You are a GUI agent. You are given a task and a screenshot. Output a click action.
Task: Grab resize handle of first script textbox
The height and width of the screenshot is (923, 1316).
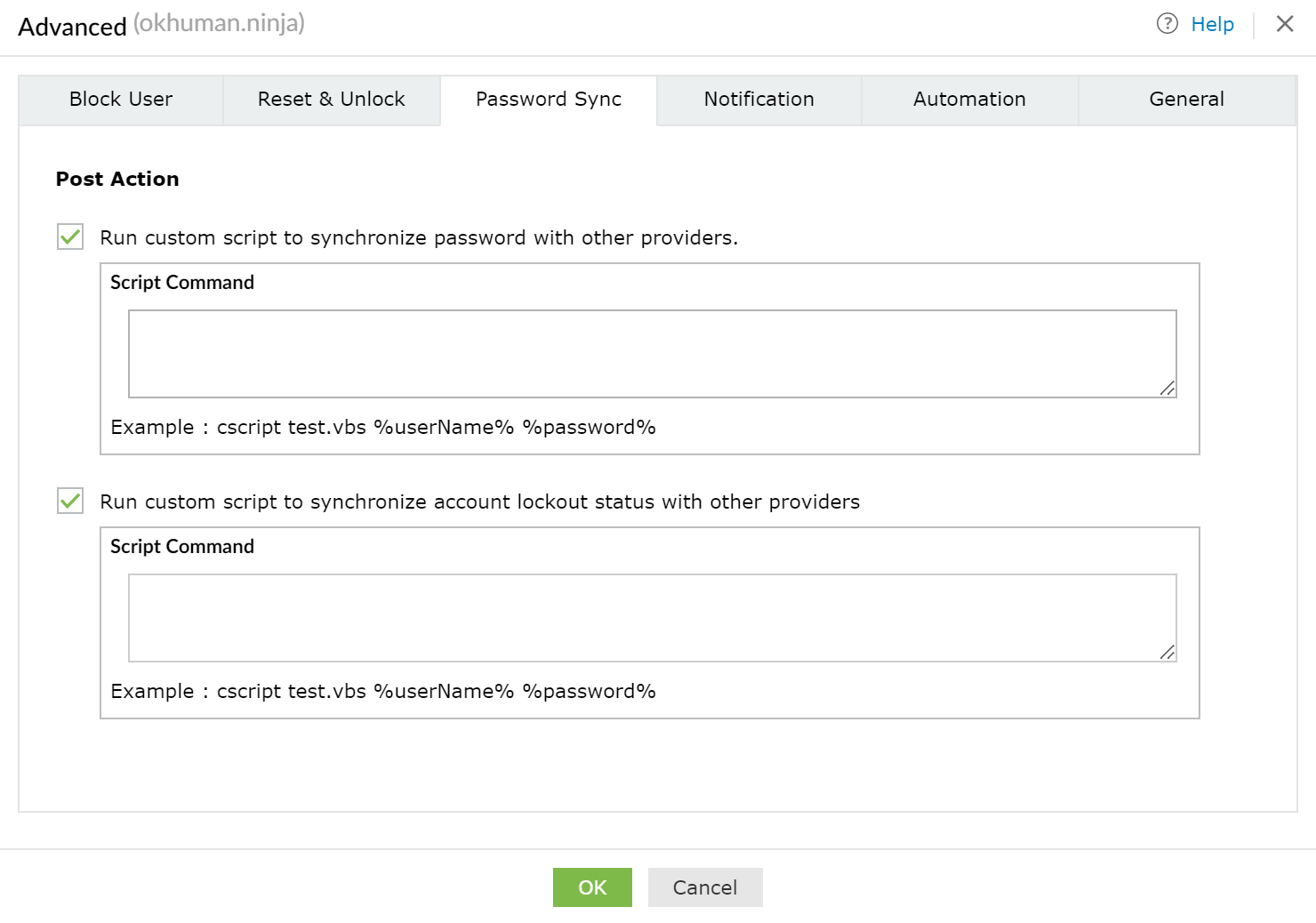click(1168, 389)
